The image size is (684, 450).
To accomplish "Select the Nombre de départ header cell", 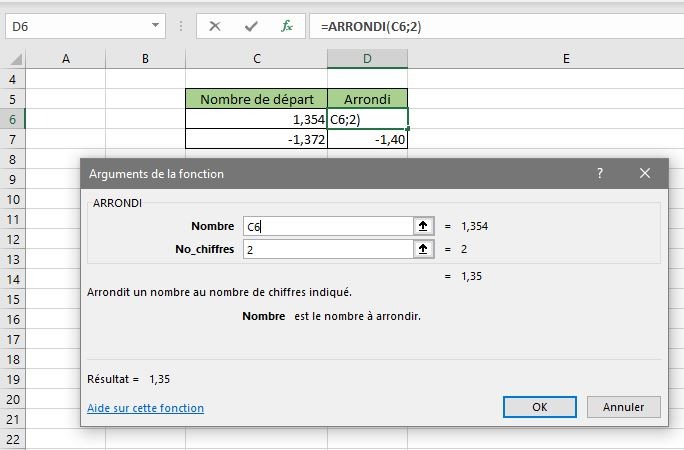I will pos(256,99).
